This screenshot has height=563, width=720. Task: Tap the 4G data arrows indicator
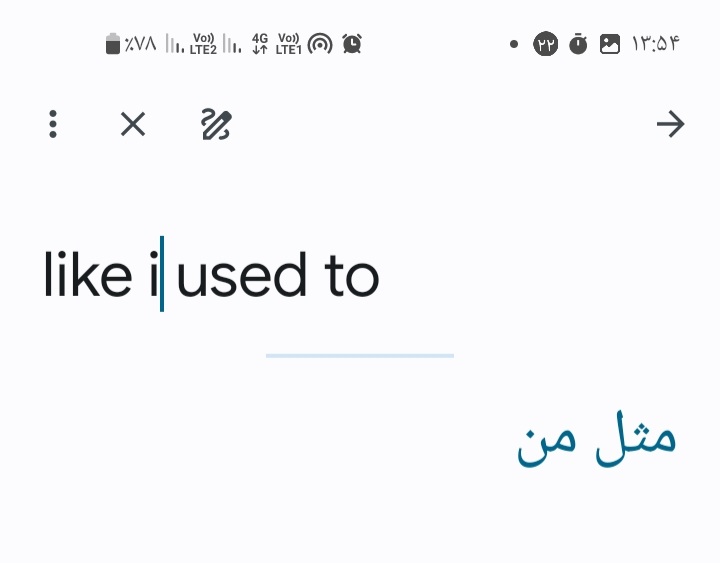pos(260,44)
